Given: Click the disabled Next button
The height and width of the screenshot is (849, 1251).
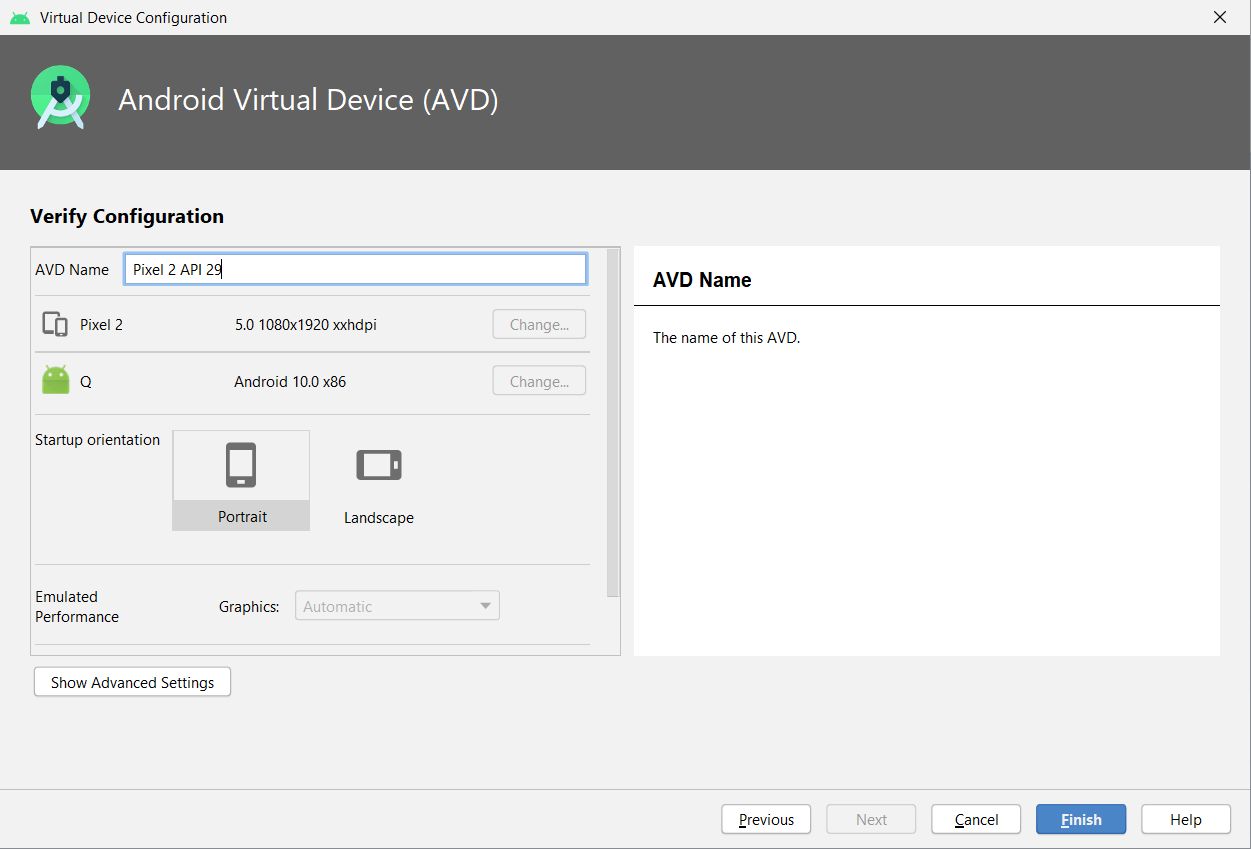Looking at the screenshot, I should [x=871, y=819].
